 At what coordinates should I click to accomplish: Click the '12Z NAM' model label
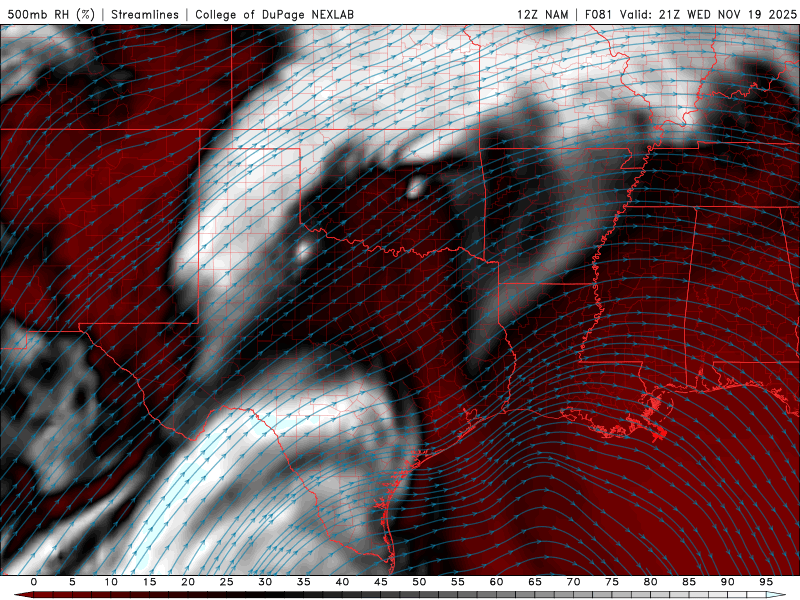click(x=542, y=14)
